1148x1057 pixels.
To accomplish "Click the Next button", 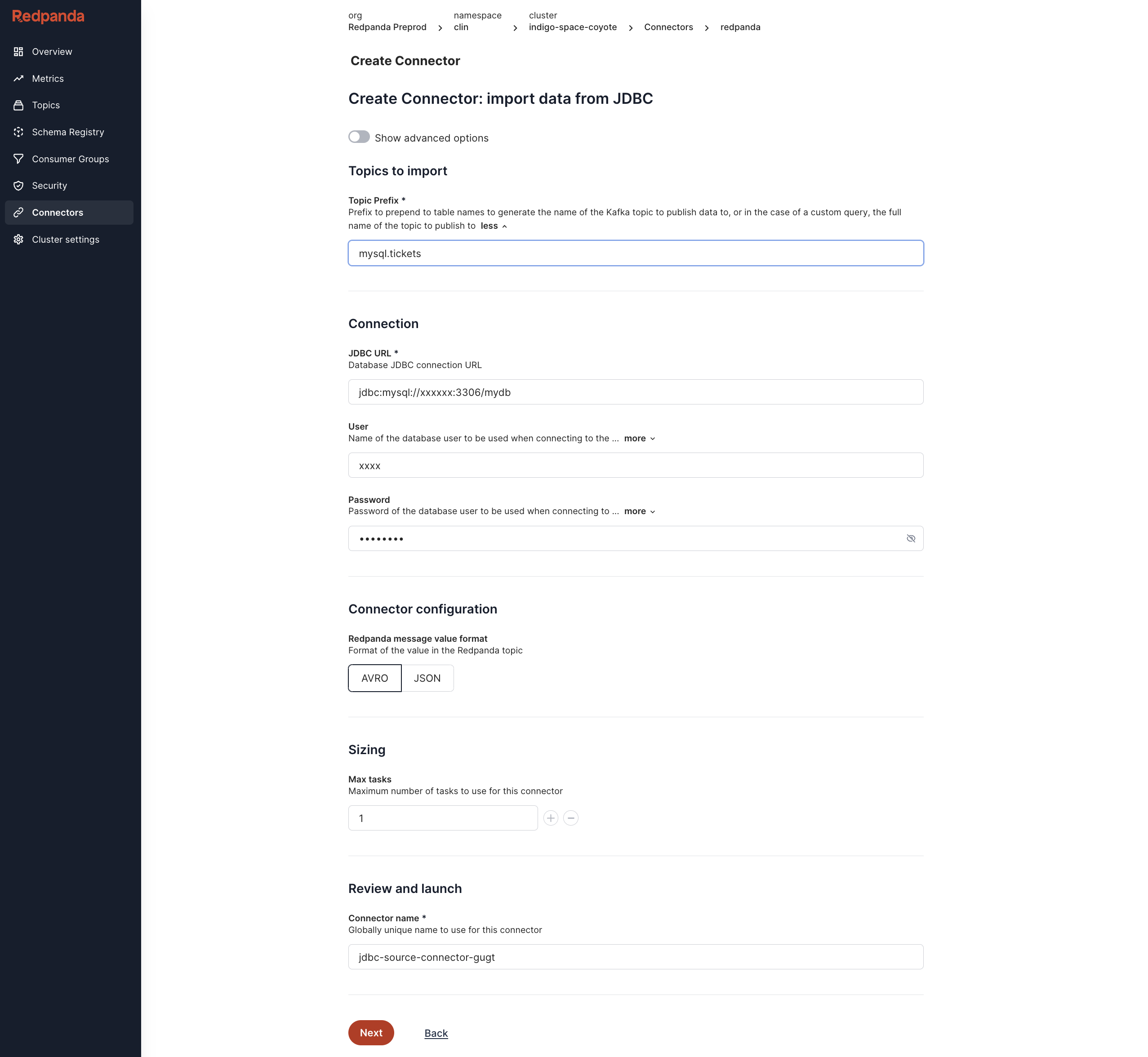I will 371,1033.
